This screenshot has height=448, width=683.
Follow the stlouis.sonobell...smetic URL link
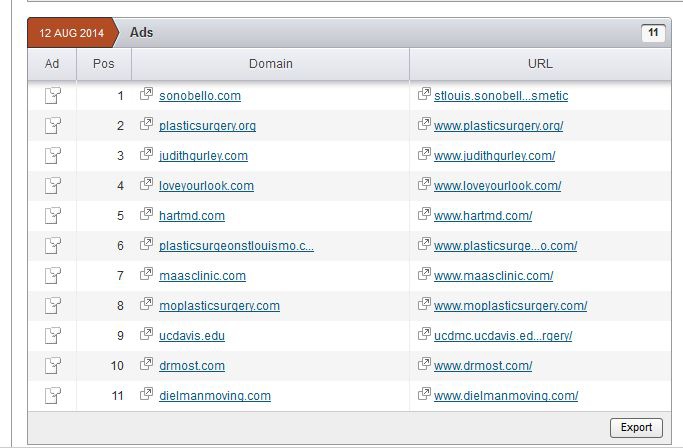coord(500,96)
